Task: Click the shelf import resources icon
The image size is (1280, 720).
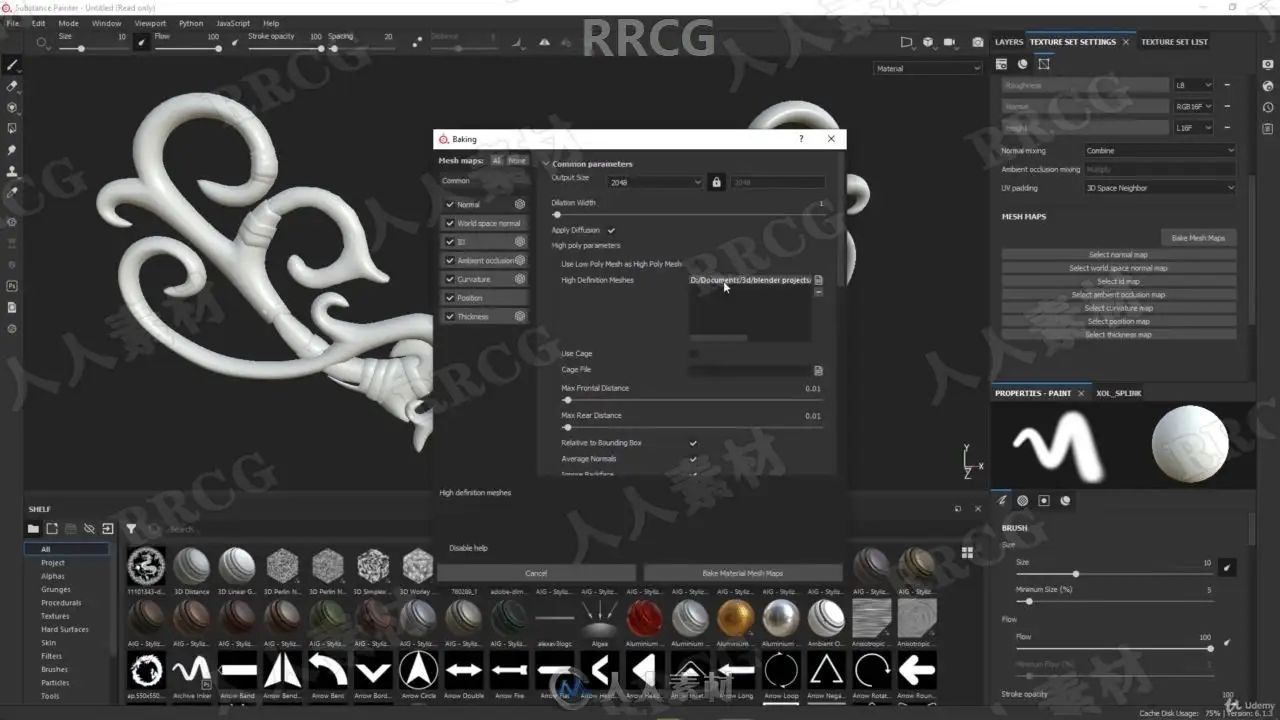Action: [107, 529]
